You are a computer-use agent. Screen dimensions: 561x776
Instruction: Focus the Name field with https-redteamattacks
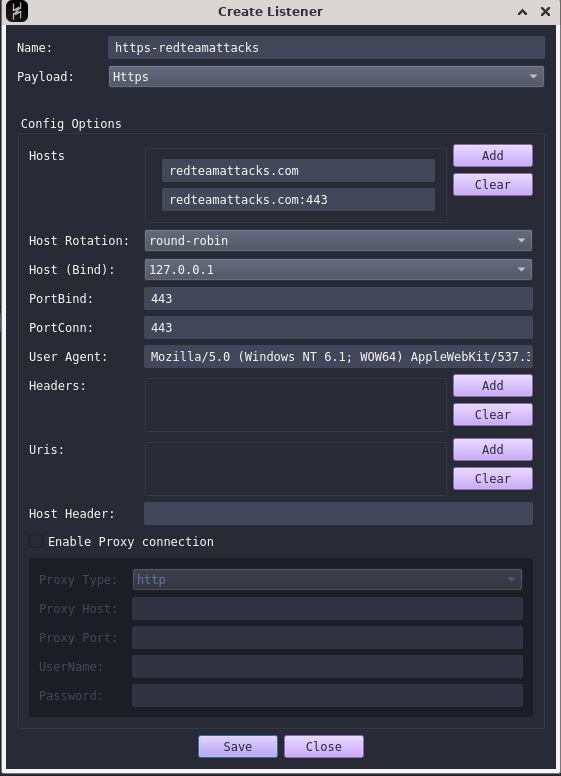(327, 48)
